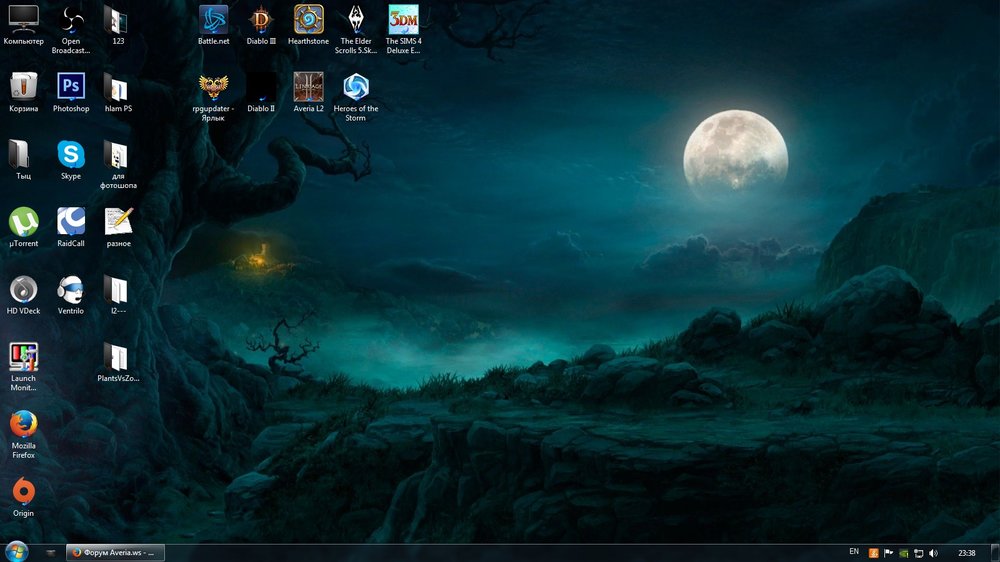
Task: Select The Elder Scrolls Skyrim shortcut
Action: 355,20
